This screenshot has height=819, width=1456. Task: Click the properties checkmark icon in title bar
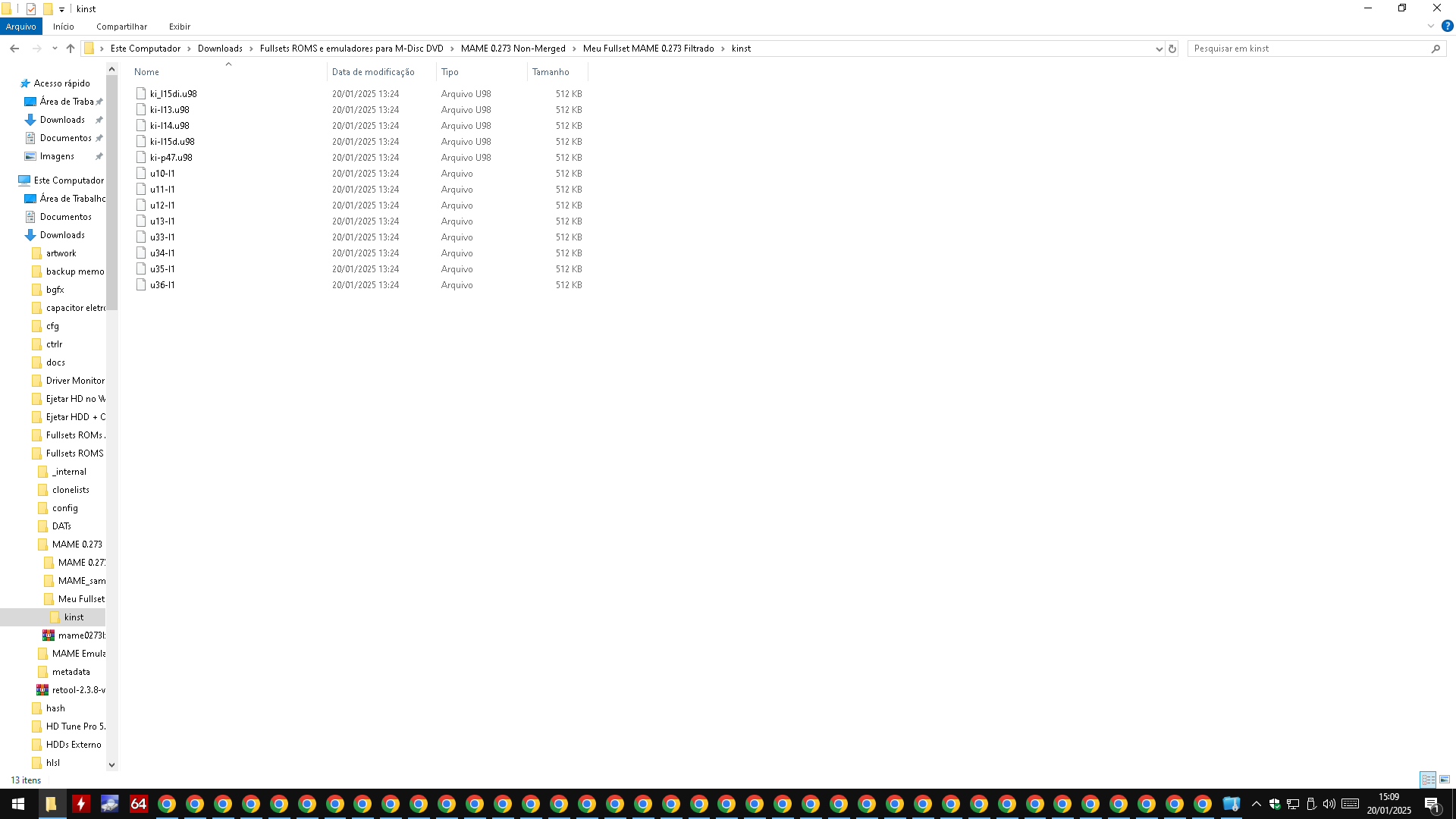[x=31, y=9]
